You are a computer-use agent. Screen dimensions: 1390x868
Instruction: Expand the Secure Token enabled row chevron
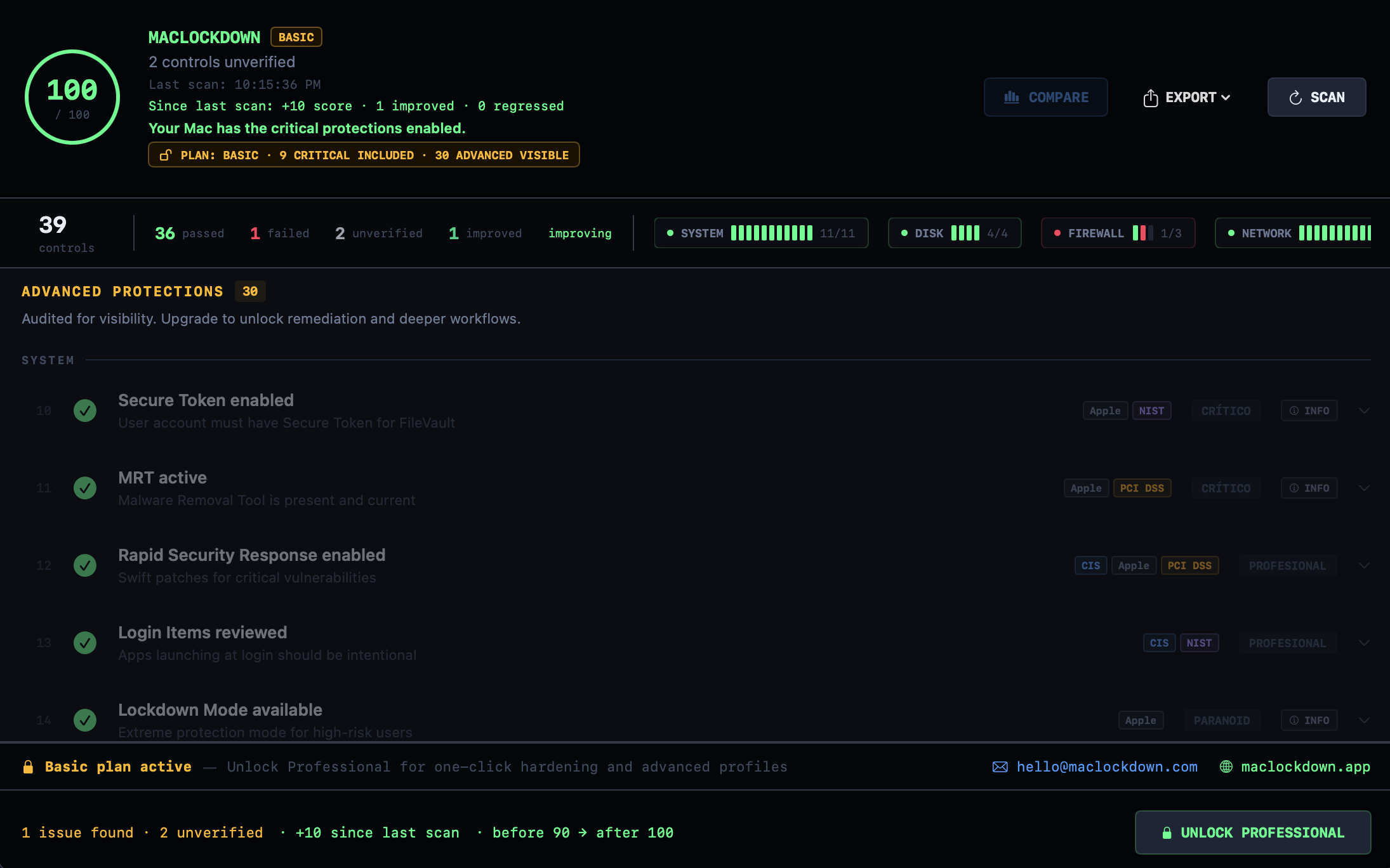point(1364,411)
